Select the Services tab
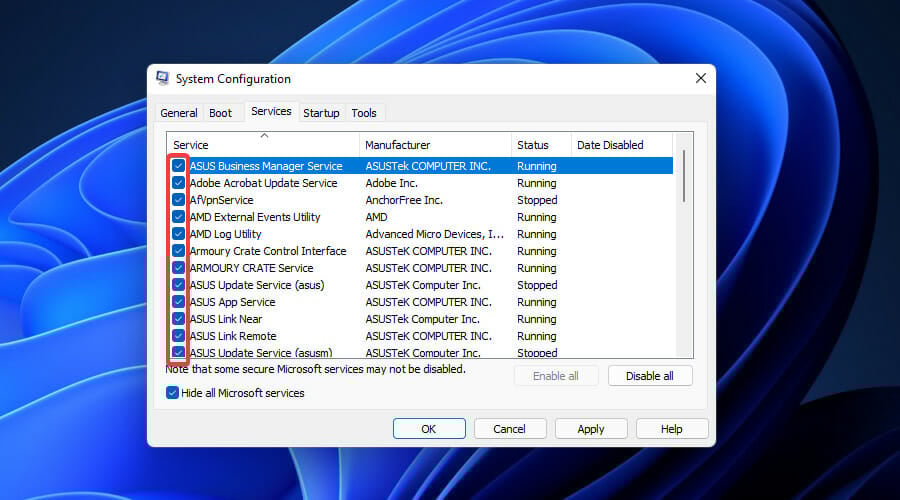This screenshot has width=900, height=500. (x=271, y=111)
